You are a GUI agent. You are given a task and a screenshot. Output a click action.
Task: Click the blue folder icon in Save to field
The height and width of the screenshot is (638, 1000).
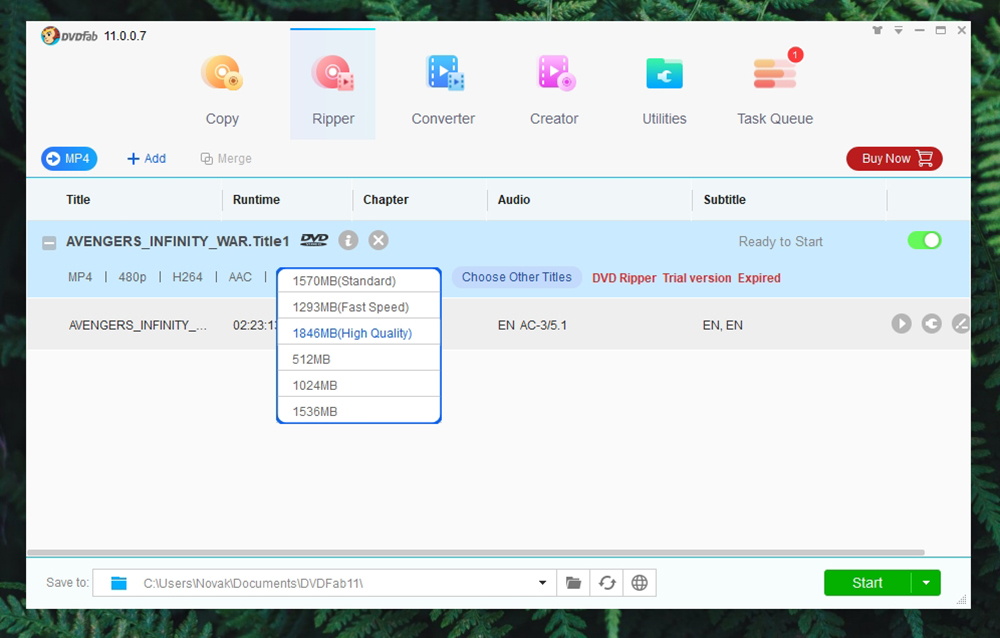tap(119, 583)
